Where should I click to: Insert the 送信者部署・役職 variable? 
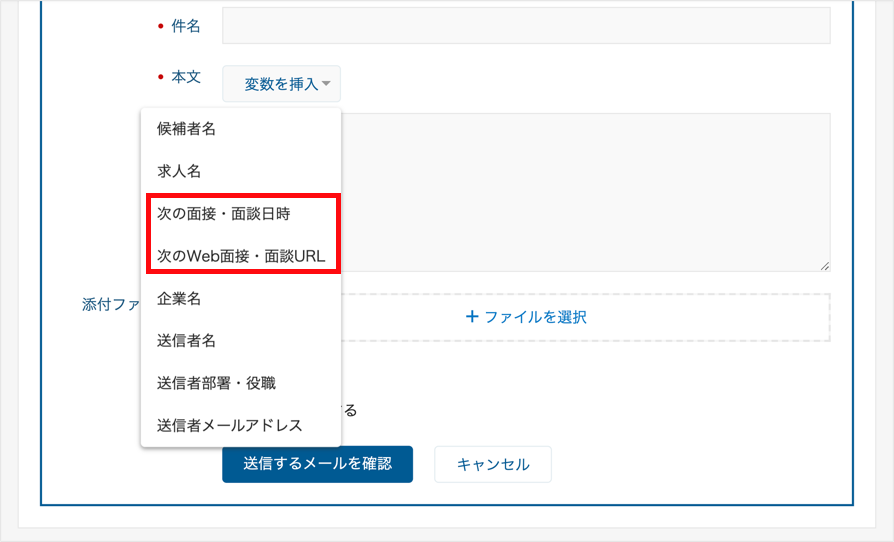pos(241,383)
